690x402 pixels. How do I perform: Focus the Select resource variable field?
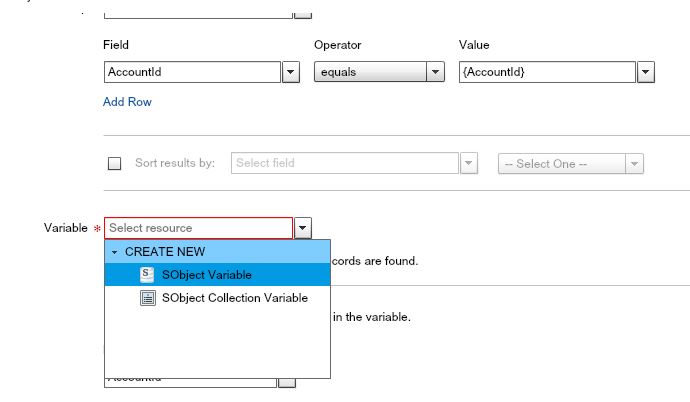pos(198,228)
